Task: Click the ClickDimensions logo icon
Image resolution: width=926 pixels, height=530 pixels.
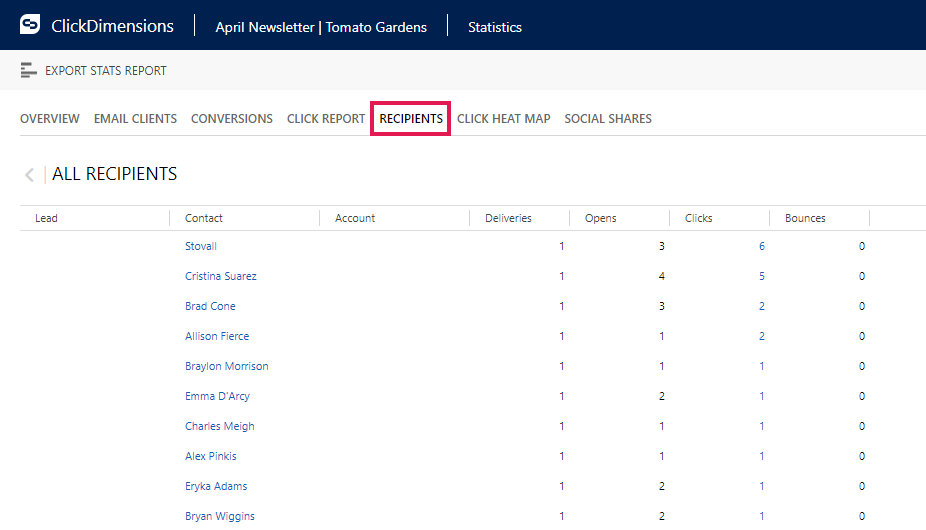Action: coord(30,25)
